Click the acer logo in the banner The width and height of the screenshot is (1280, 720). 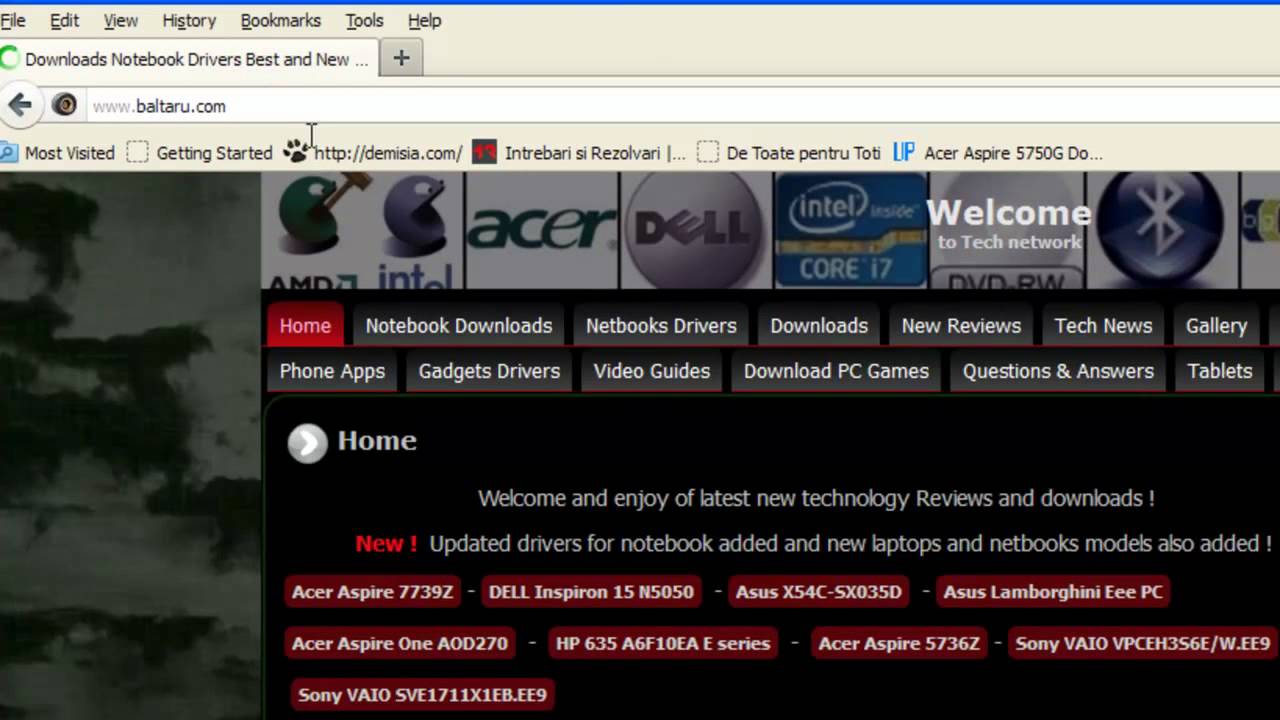click(x=541, y=227)
